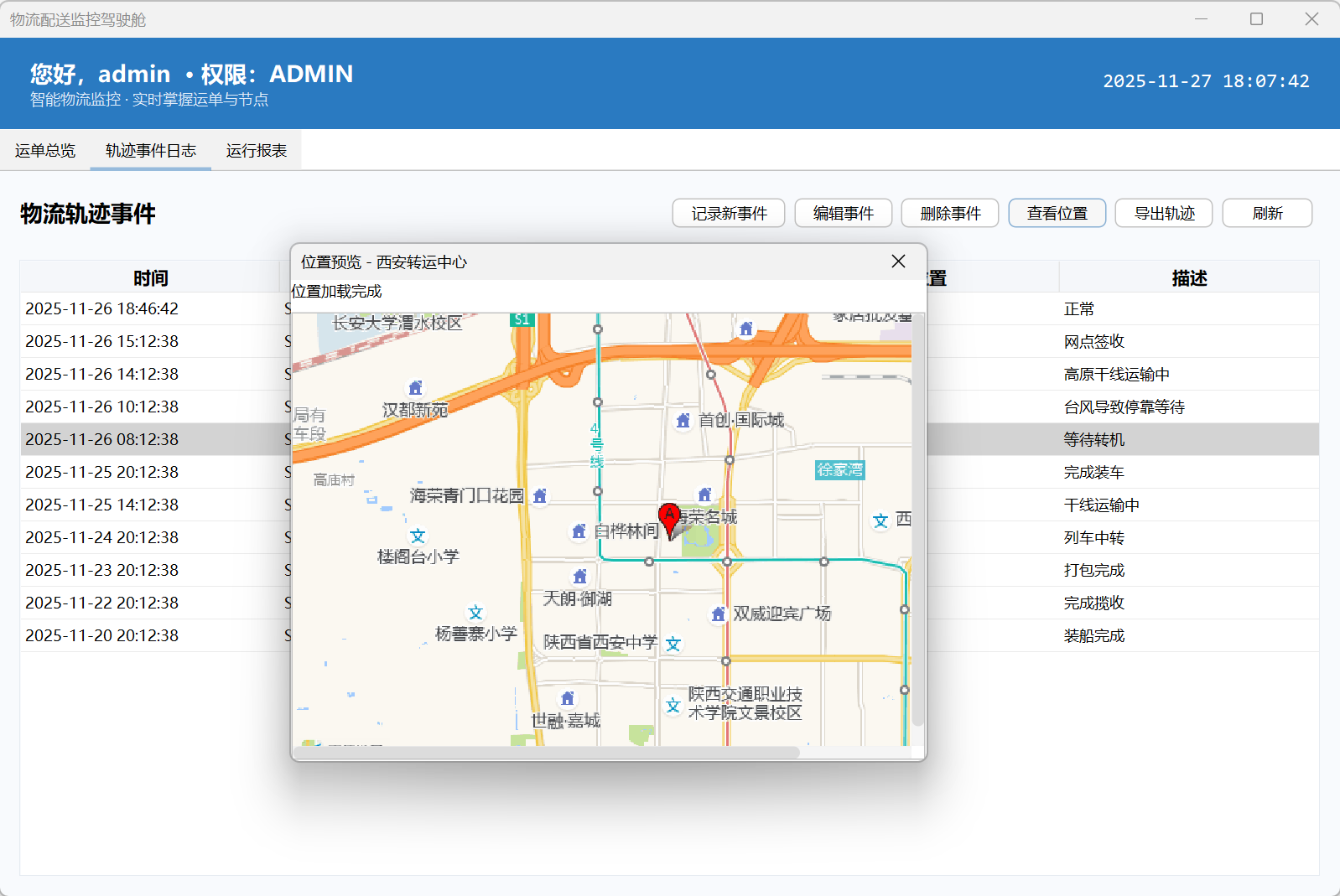Select row 2025-11-26 08:12:38

[x=669, y=439]
